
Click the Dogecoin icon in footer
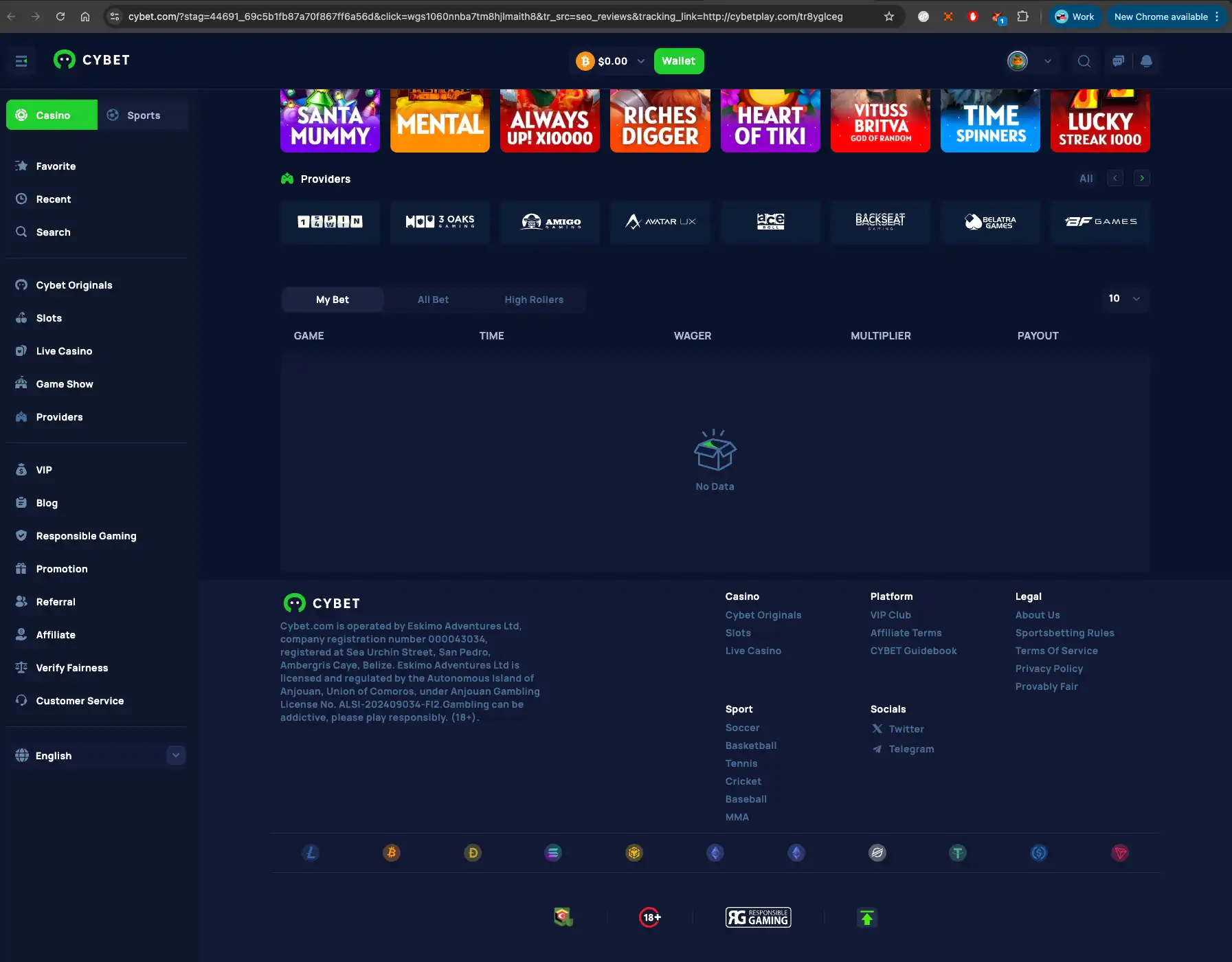473,853
